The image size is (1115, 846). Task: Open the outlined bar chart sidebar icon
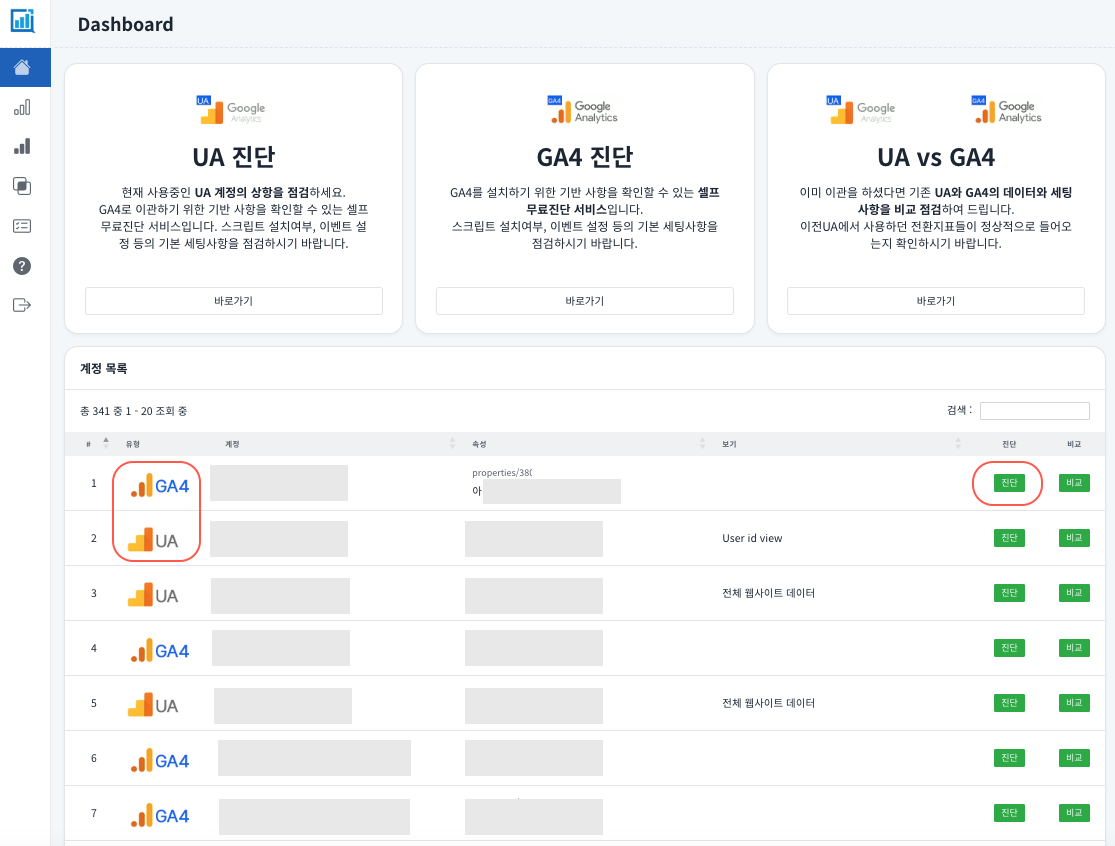click(x=22, y=107)
